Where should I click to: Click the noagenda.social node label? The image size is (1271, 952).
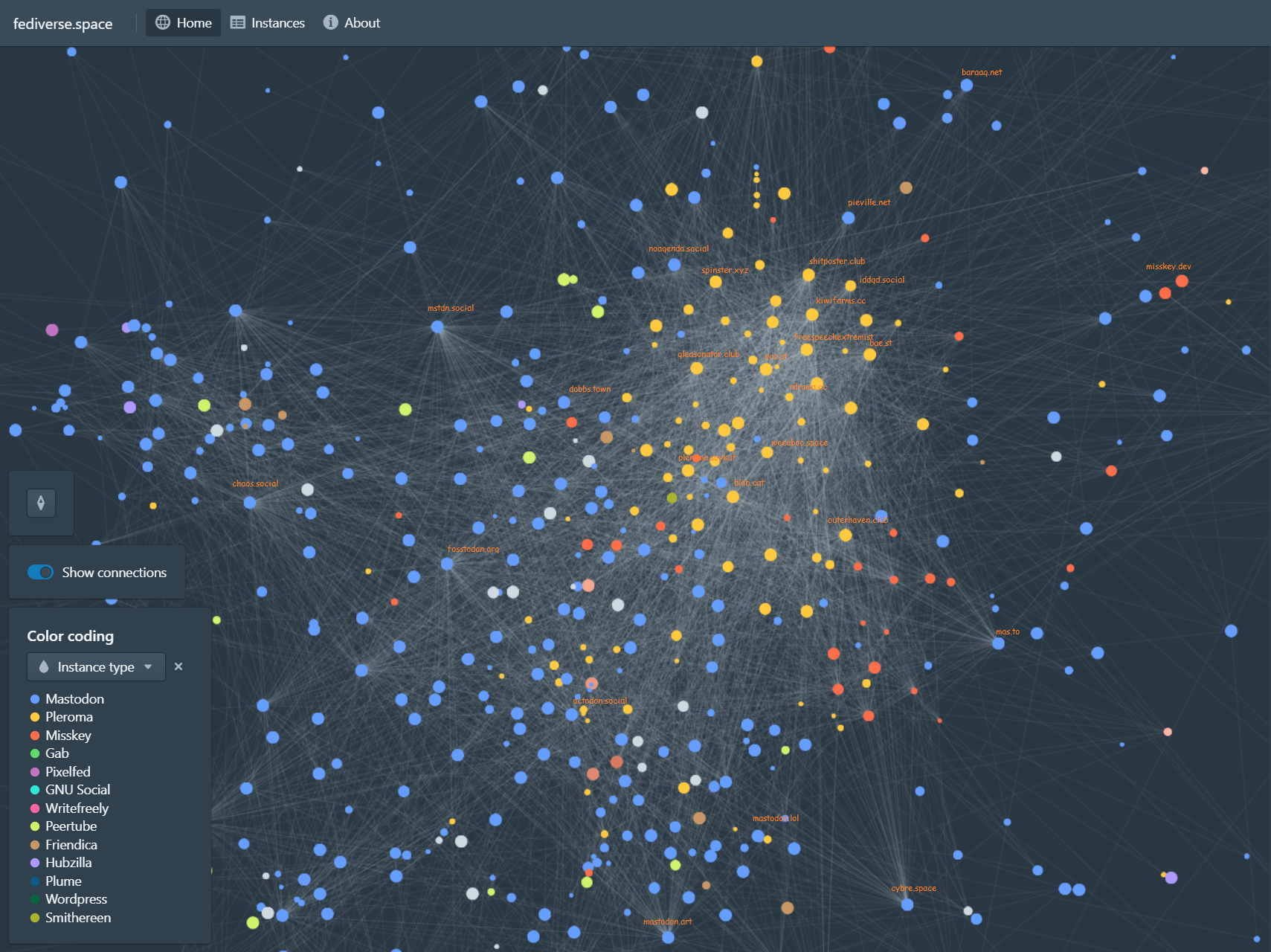click(x=678, y=248)
